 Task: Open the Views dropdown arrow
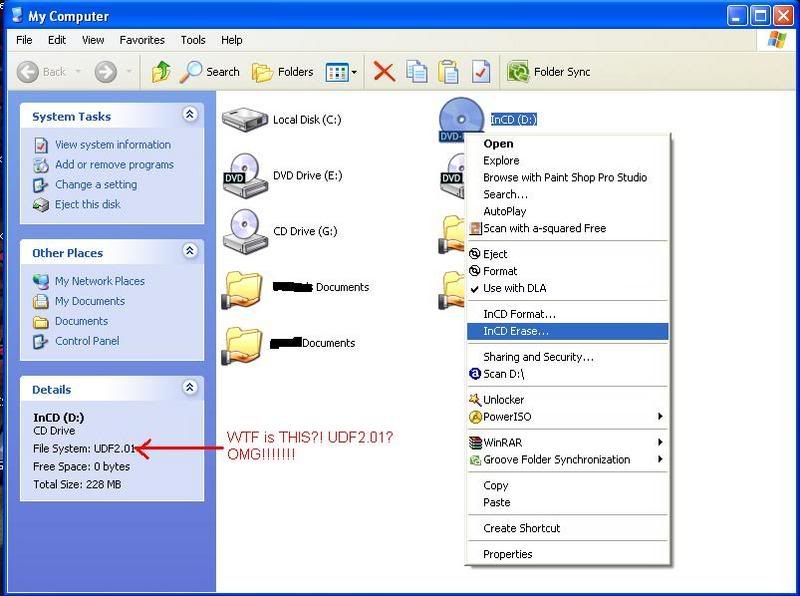pyautogui.click(x=354, y=72)
